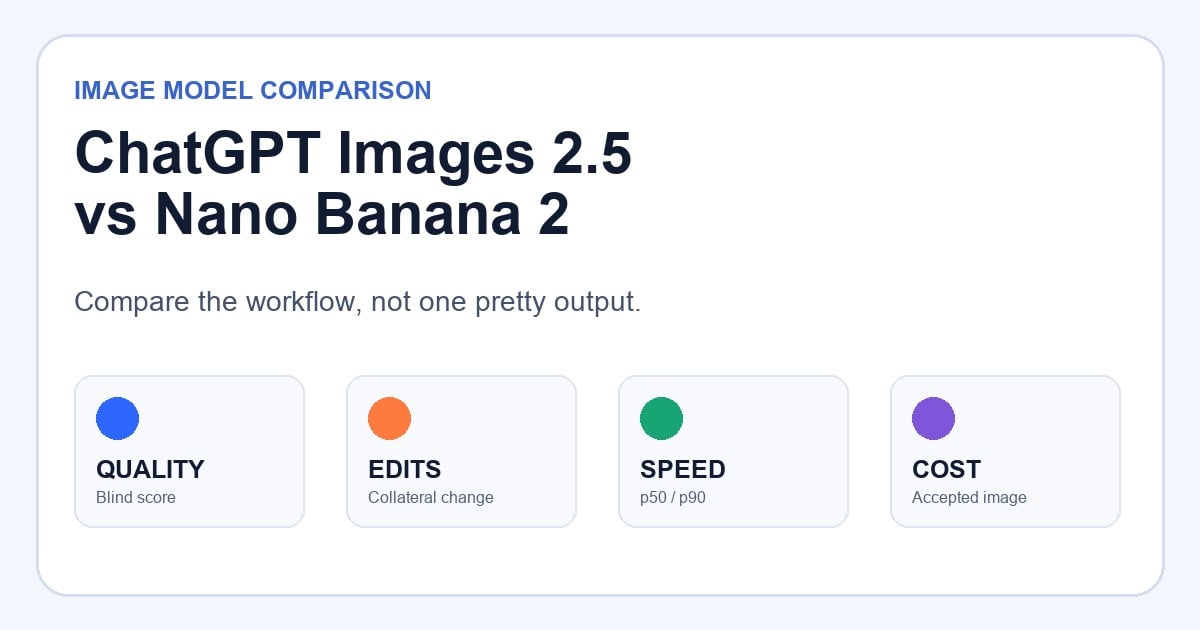The width and height of the screenshot is (1200, 630).
Task: Select the EDITS heading text
Action: pos(404,470)
